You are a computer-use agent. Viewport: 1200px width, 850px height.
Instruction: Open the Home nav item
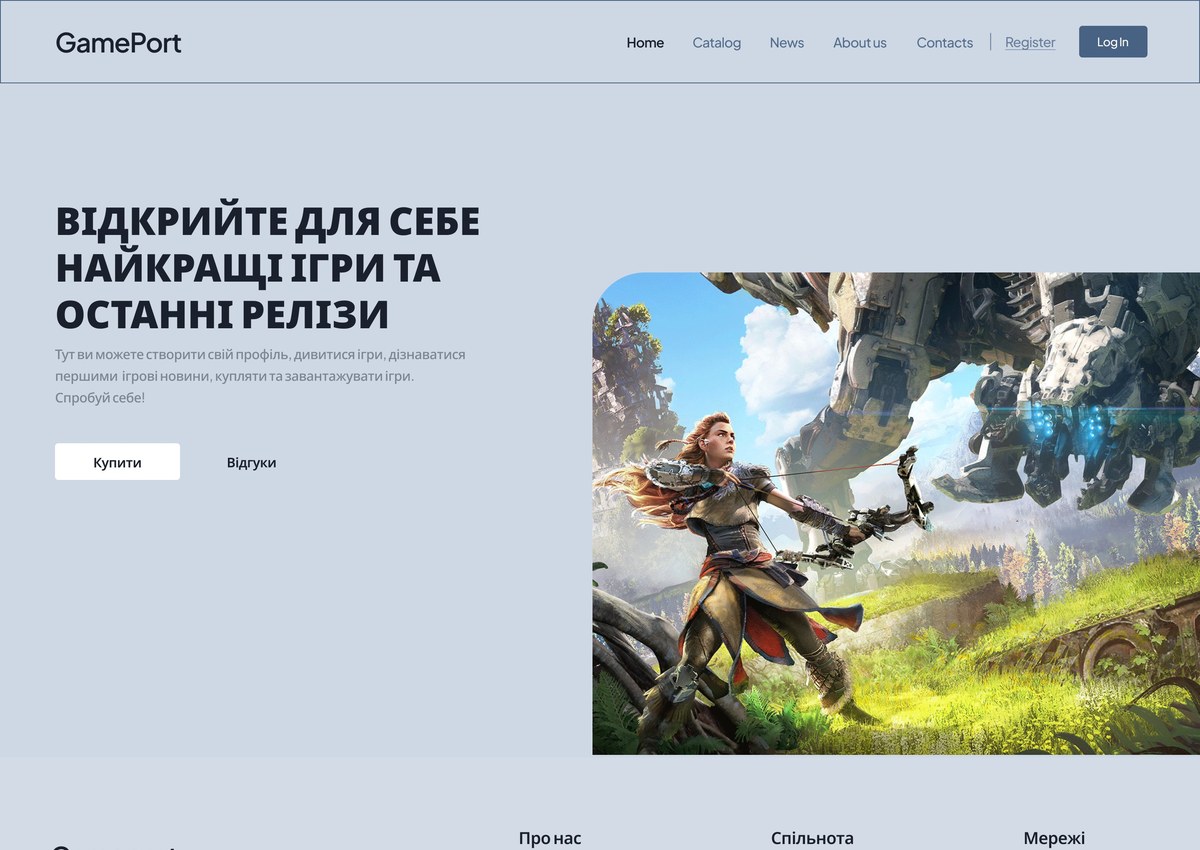tap(645, 42)
